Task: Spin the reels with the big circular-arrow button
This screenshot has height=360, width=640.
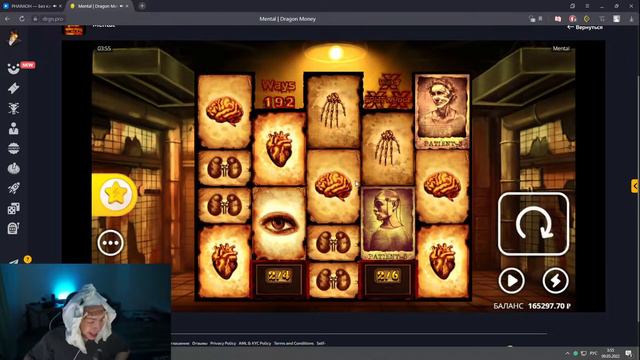Action: click(x=533, y=224)
